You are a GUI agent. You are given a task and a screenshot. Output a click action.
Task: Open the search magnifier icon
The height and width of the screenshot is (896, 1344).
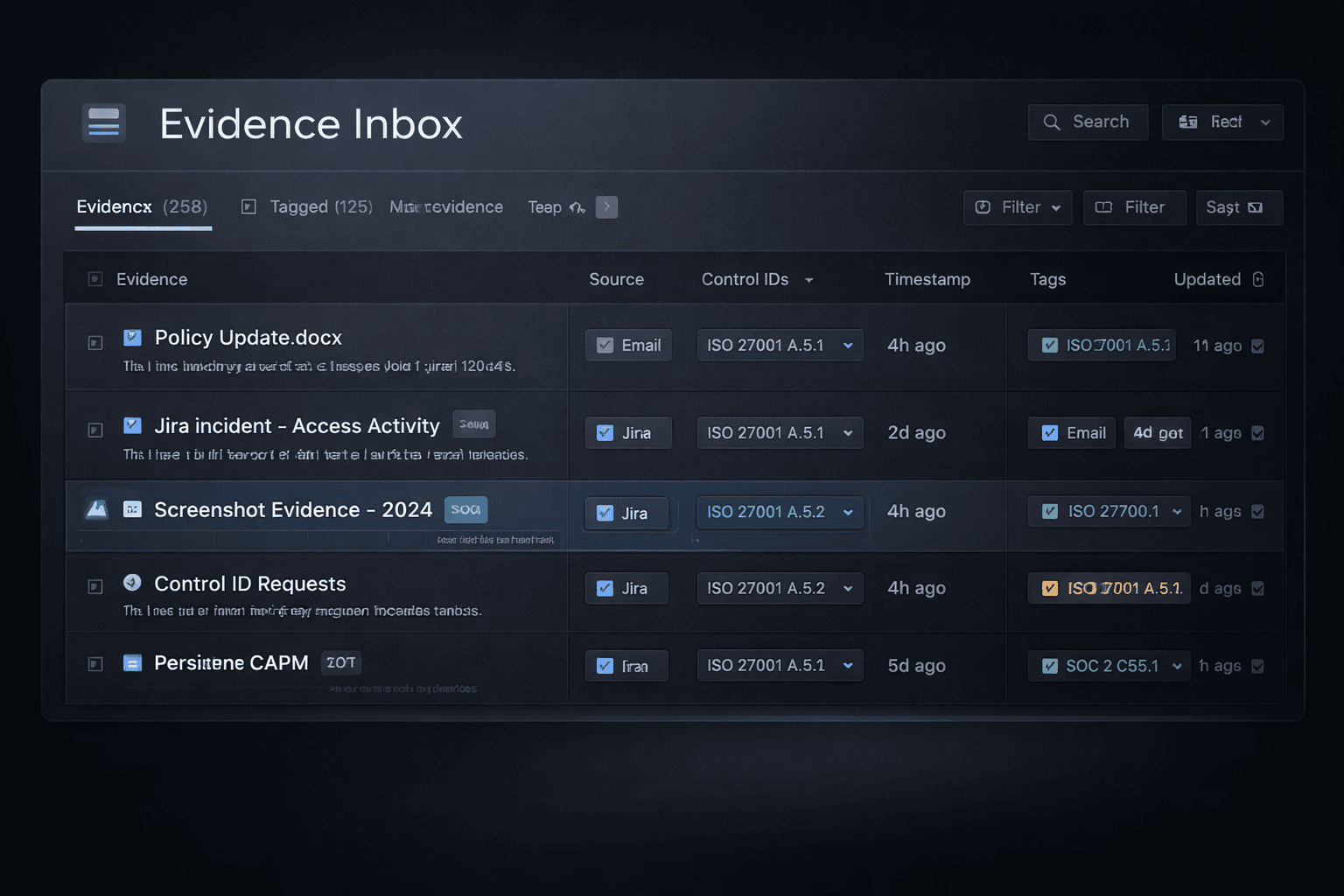[x=1051, y=122]
